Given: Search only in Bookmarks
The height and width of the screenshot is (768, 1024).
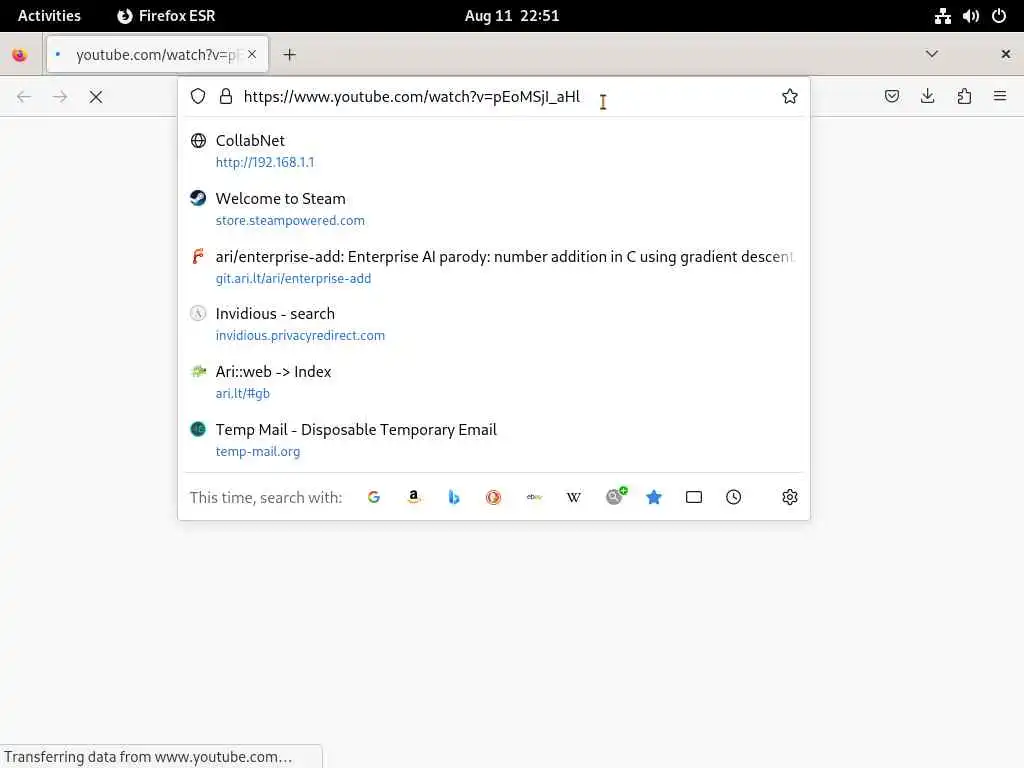Looking at the screenshot, I should pos(654,497).
